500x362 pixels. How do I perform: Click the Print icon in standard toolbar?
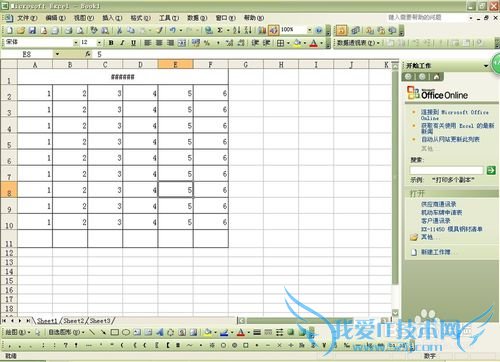click(x=69, y=30)
